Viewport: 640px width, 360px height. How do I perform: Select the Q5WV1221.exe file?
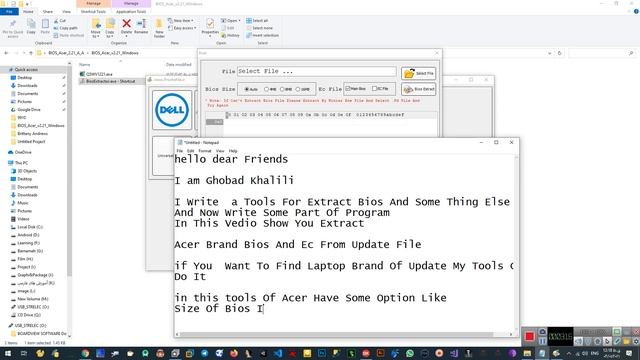click(96, 74)
